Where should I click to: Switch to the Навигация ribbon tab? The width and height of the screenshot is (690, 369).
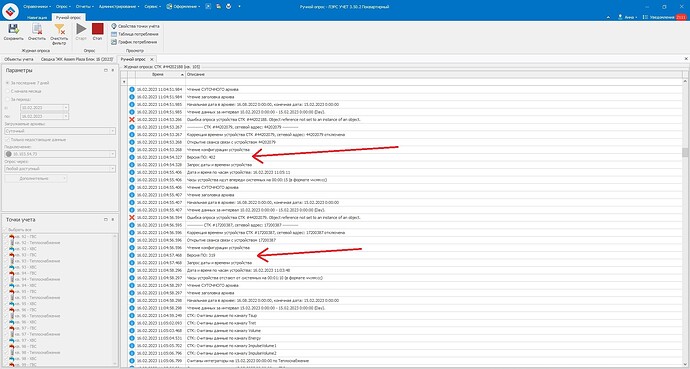(x=37, y=17)
